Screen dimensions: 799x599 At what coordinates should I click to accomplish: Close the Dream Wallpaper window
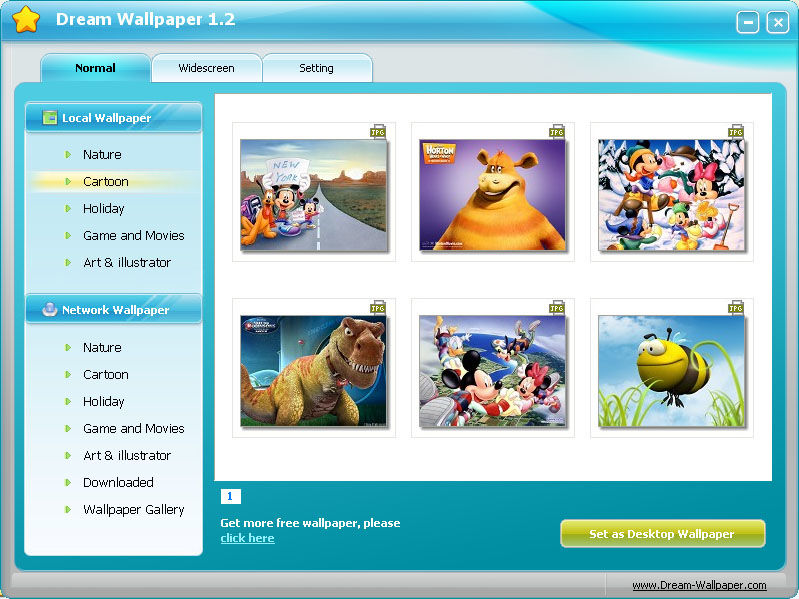pos(778,22)
